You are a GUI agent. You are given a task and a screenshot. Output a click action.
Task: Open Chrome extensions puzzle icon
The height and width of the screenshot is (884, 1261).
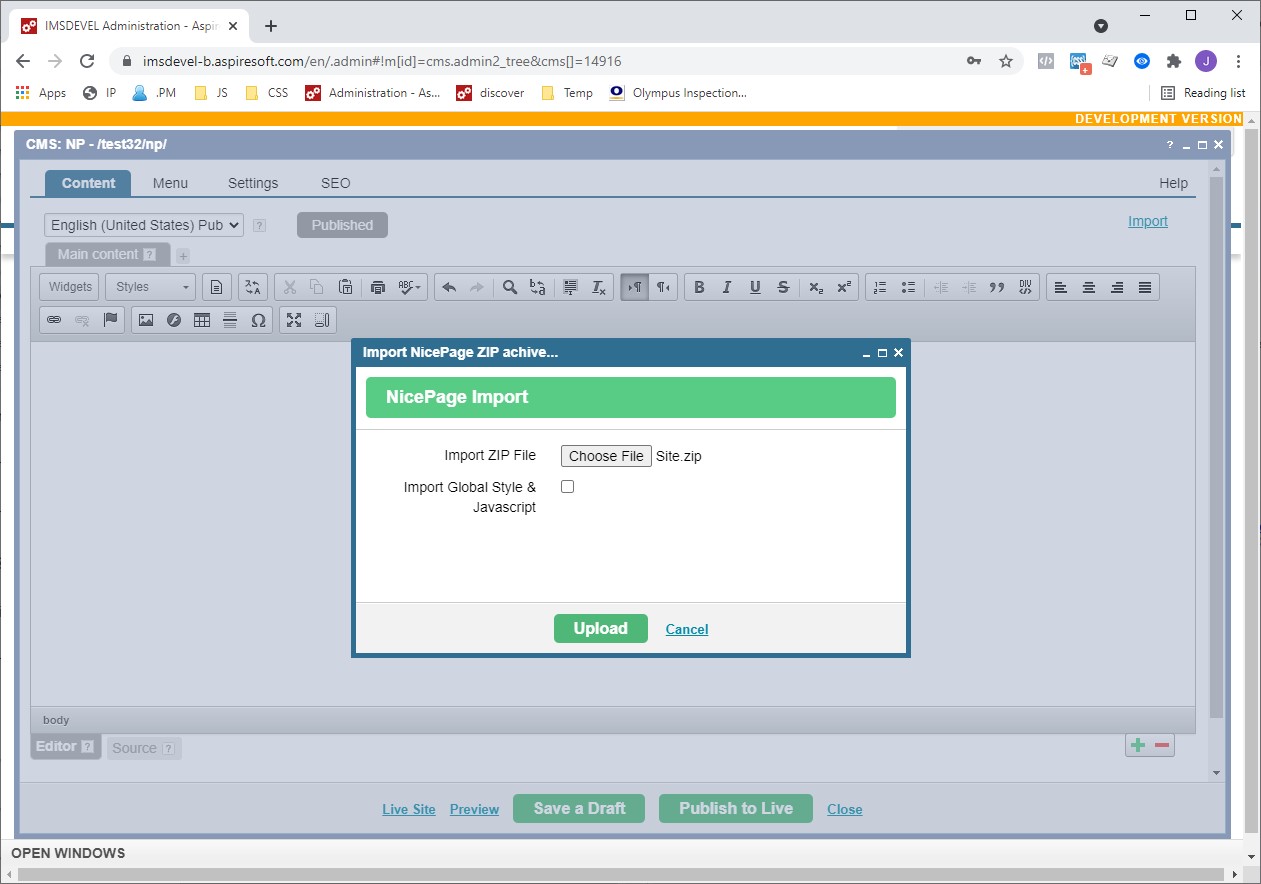(1174, 61)
